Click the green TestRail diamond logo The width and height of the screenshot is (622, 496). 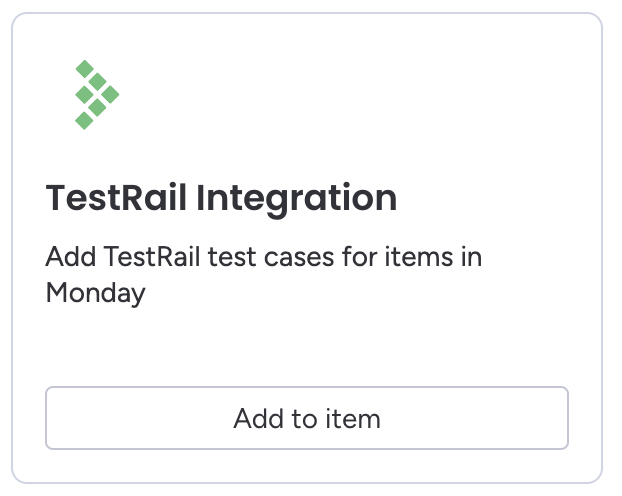(97, 94)
